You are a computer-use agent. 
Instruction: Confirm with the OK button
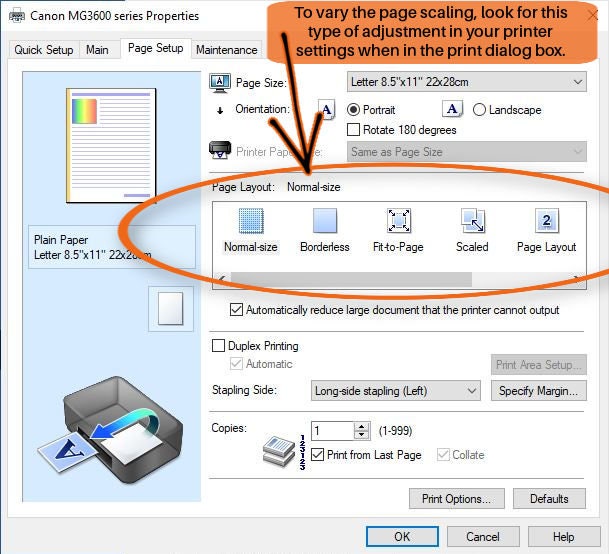(402, 537)
